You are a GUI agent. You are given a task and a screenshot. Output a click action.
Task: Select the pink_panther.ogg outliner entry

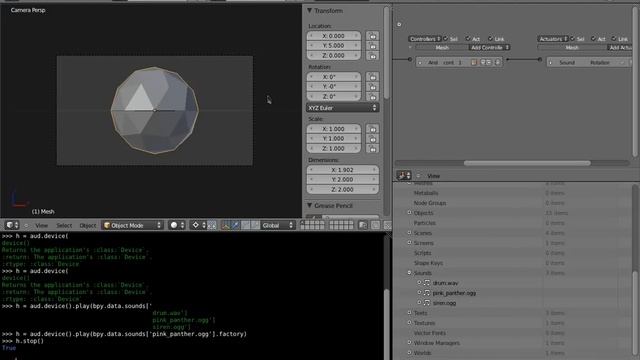point(454,293)
